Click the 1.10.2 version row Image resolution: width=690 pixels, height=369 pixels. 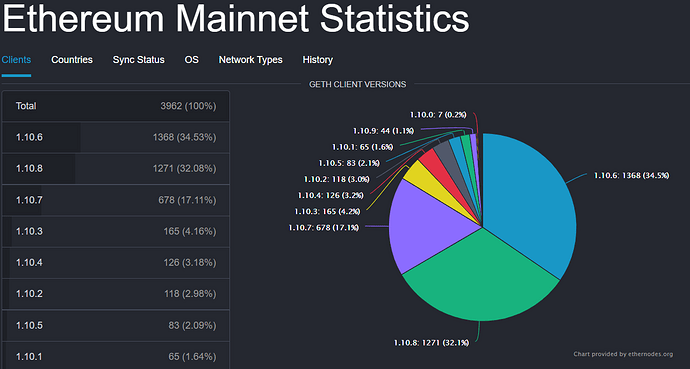tap(116, 294)
